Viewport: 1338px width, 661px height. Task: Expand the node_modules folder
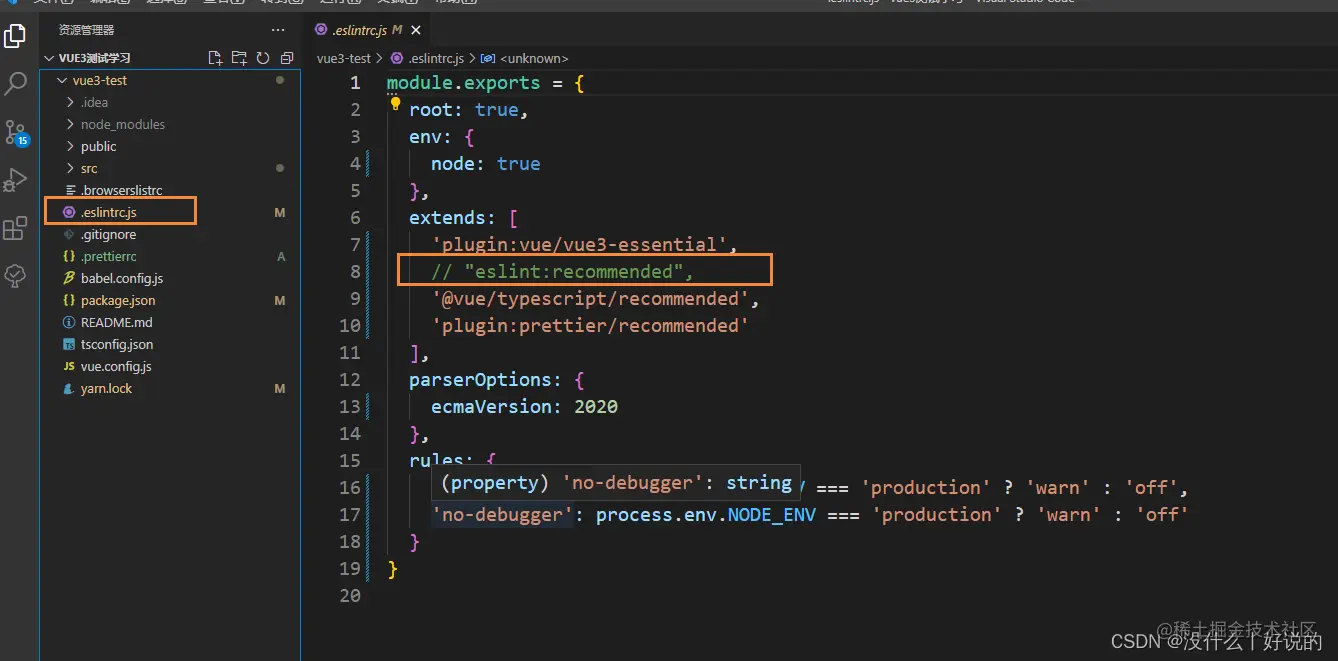point(70,124)
